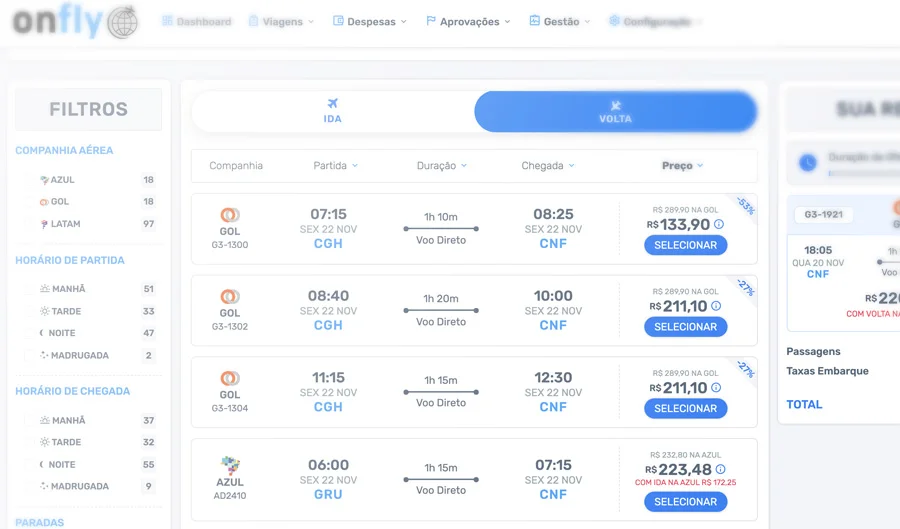Toggle arrival NOITE filter checkbox
Screen dimensions: 900x529
(x=29, y=464)
